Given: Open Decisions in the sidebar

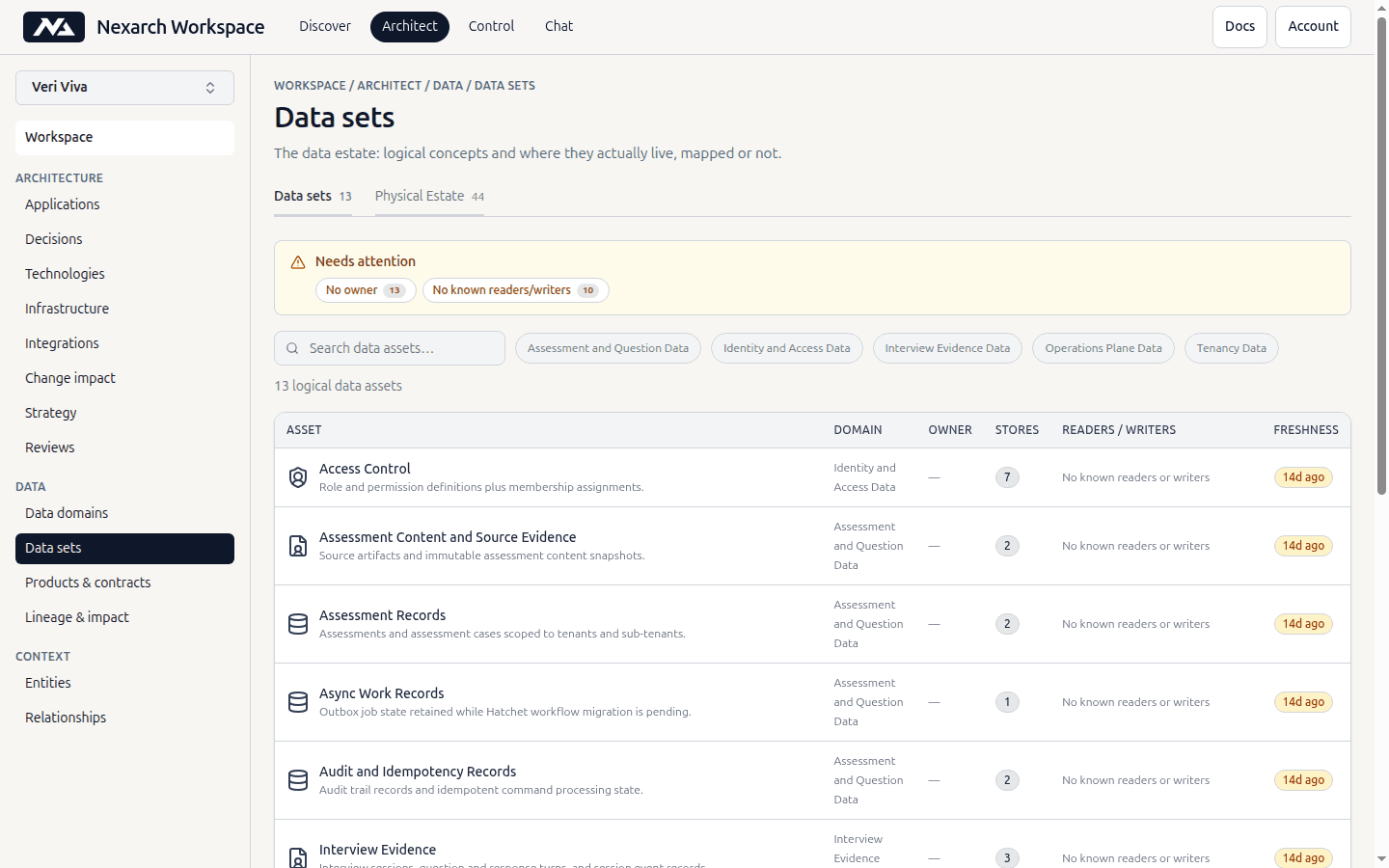Looking at the screenshot, I should tap(124, 239).
